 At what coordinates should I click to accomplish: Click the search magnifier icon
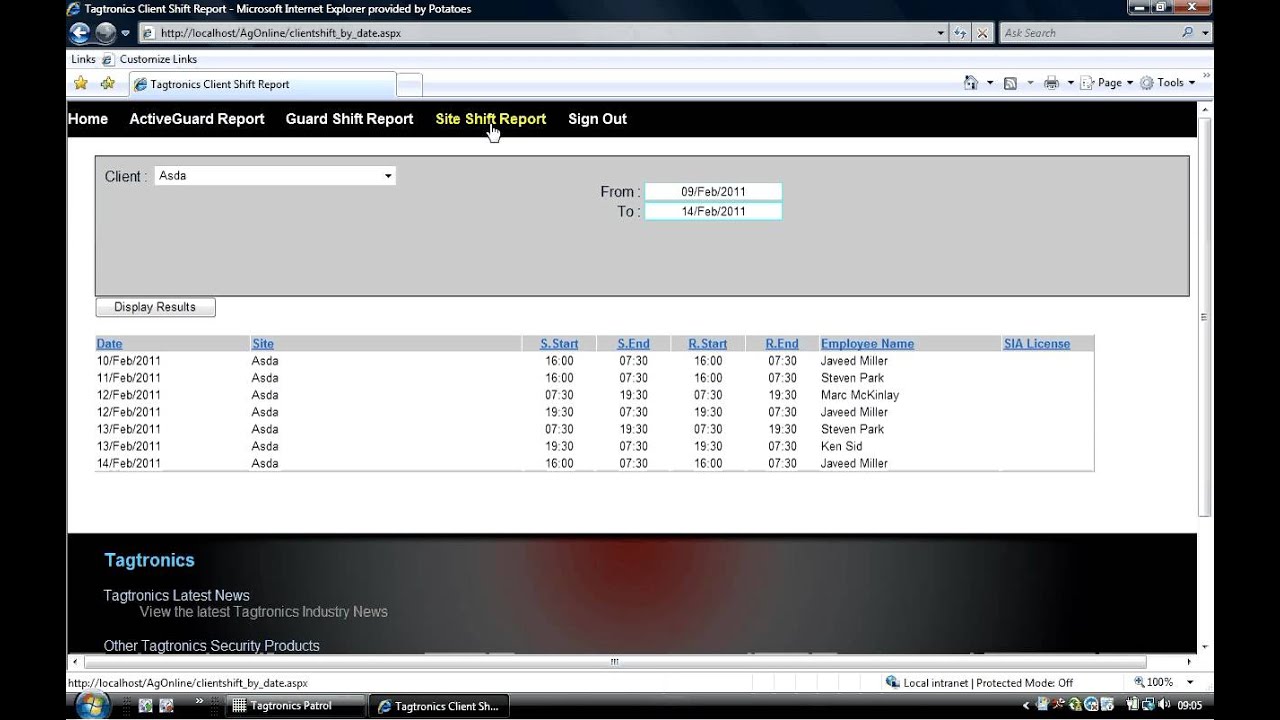point(1187,33)
